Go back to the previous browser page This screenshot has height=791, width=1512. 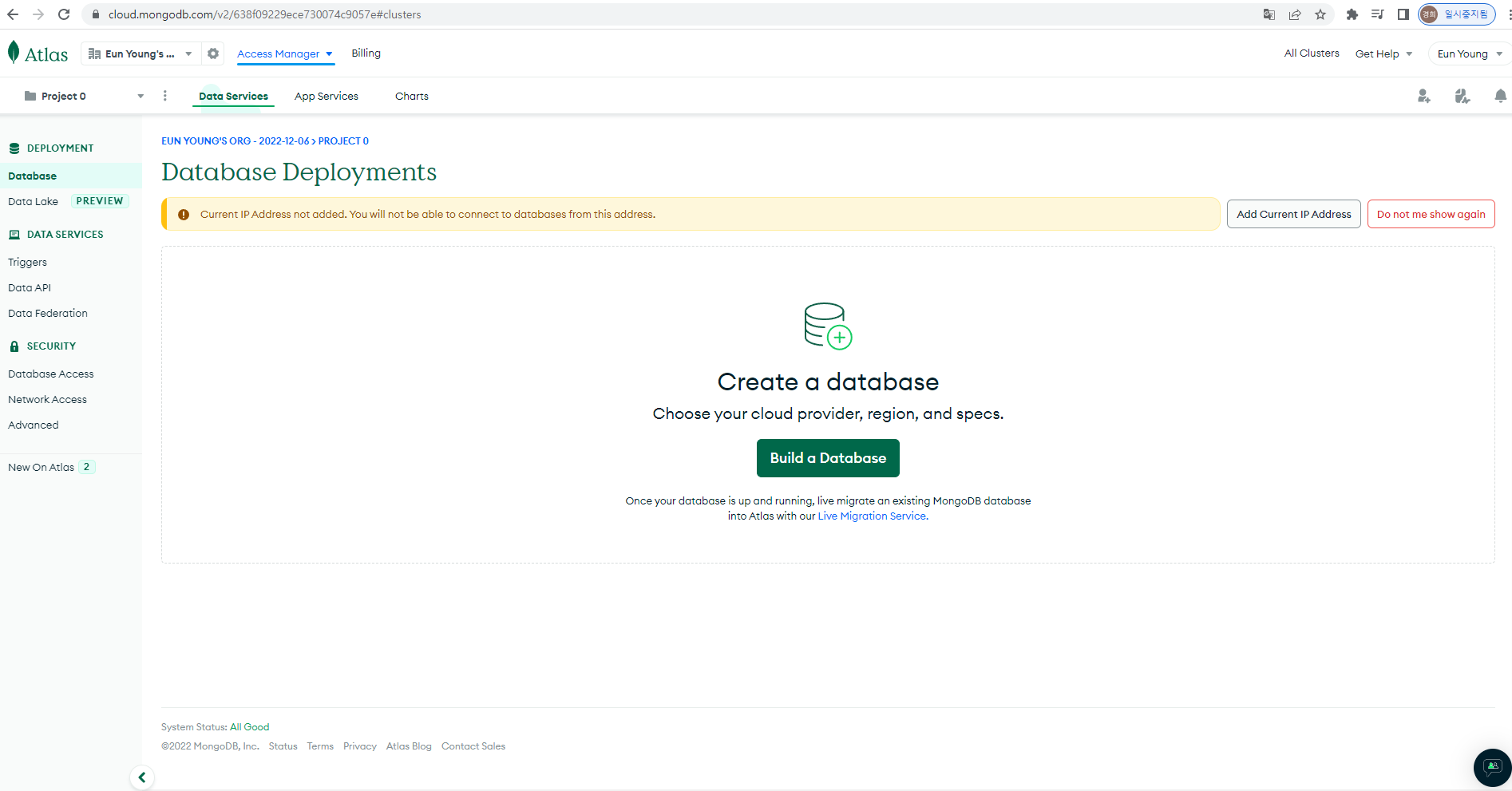[x=13, y=14]
